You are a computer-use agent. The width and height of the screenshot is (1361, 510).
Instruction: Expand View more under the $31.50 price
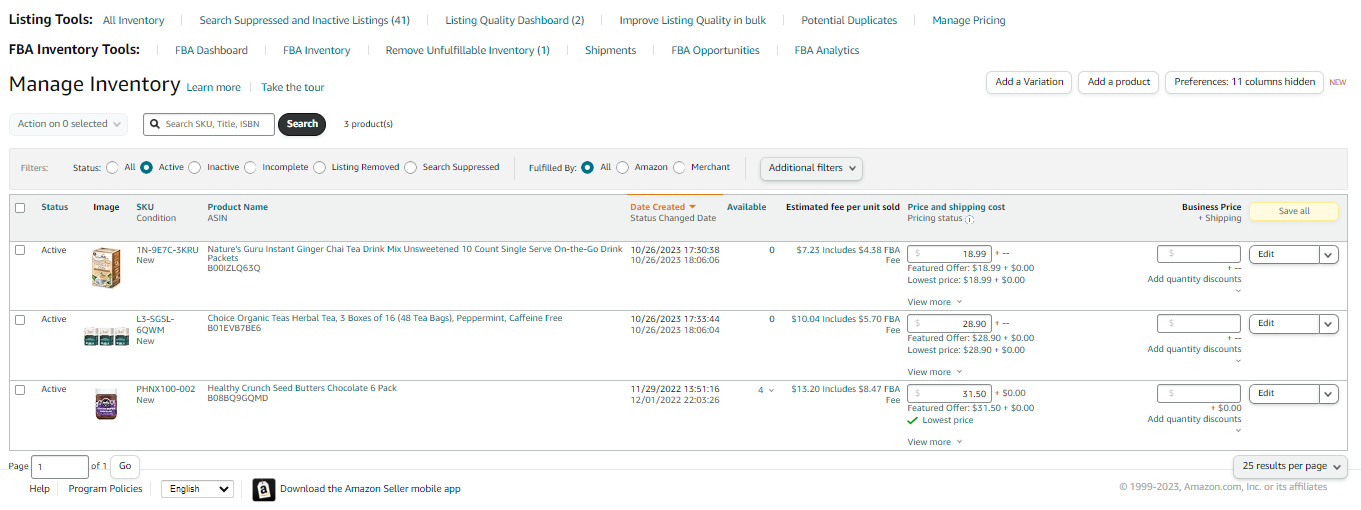pos(934,442)
